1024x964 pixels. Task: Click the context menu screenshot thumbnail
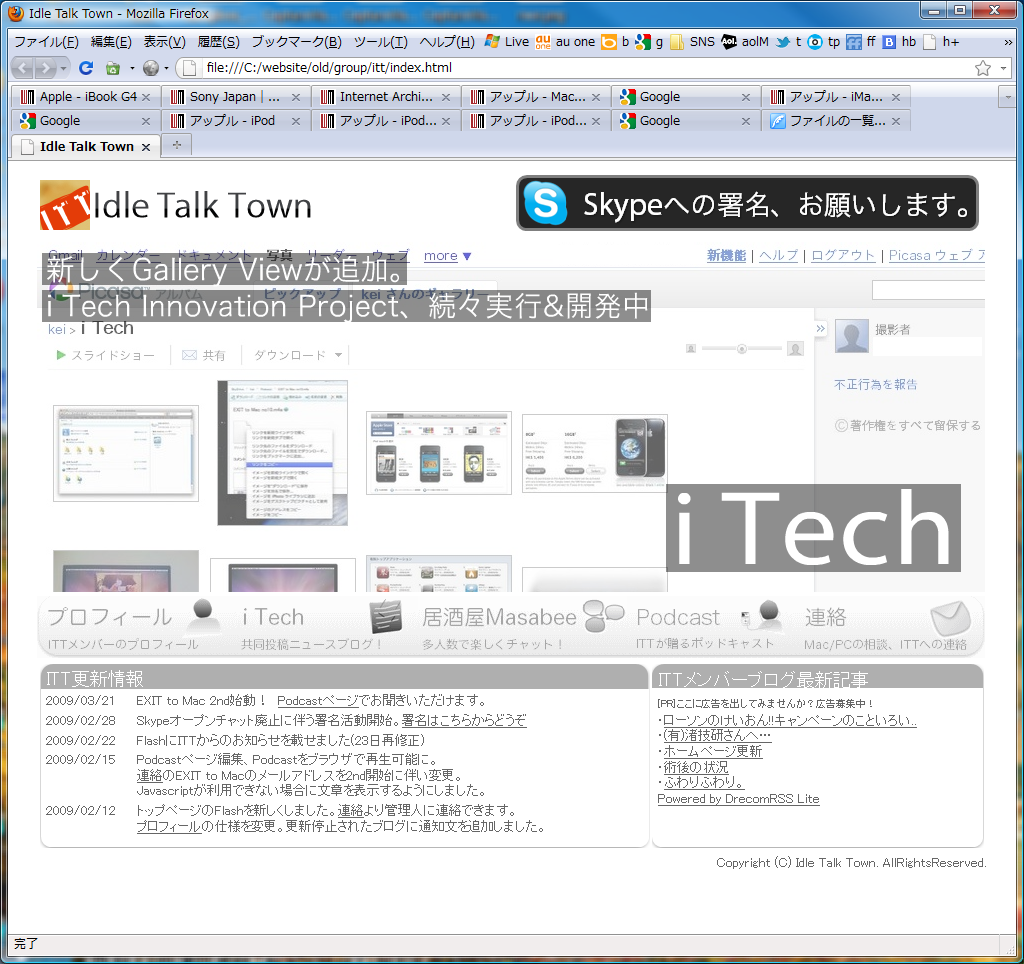click(282, 453)
